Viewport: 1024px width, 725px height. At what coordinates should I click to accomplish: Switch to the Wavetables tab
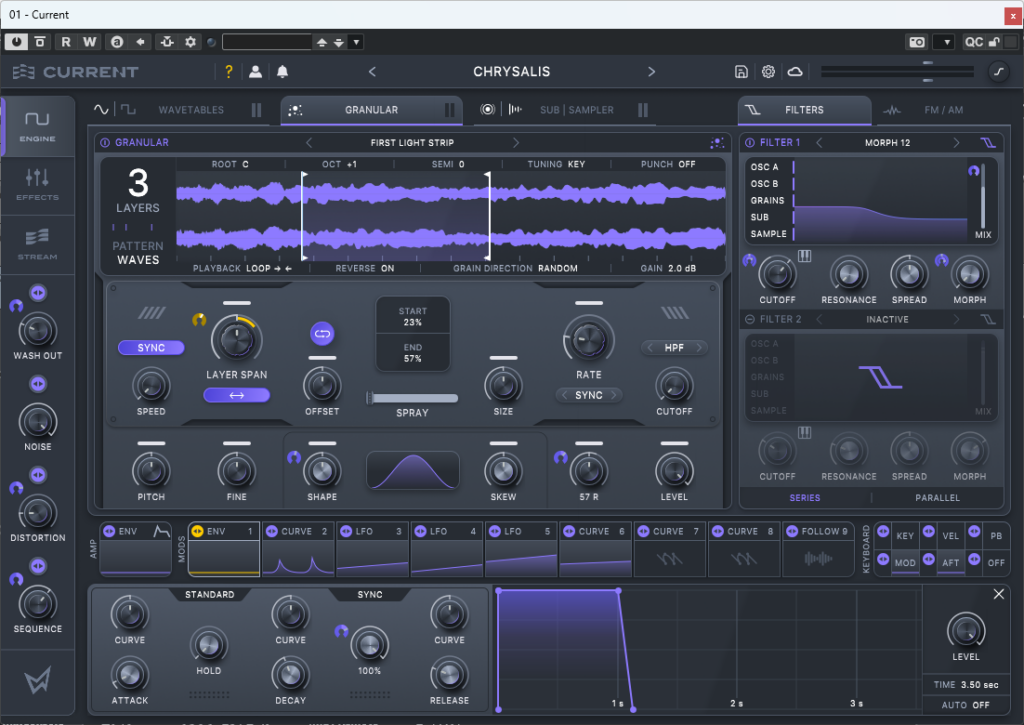pos(191,110)
